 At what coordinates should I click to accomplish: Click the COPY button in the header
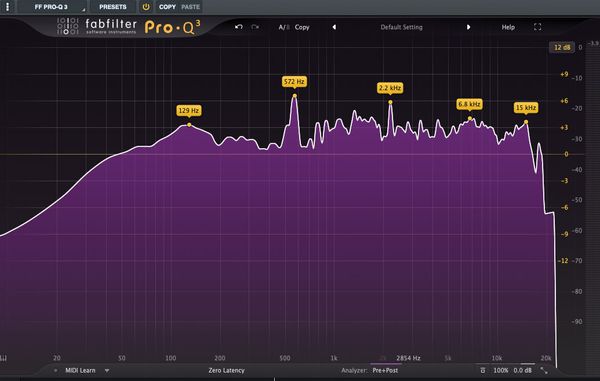point(167,7)
